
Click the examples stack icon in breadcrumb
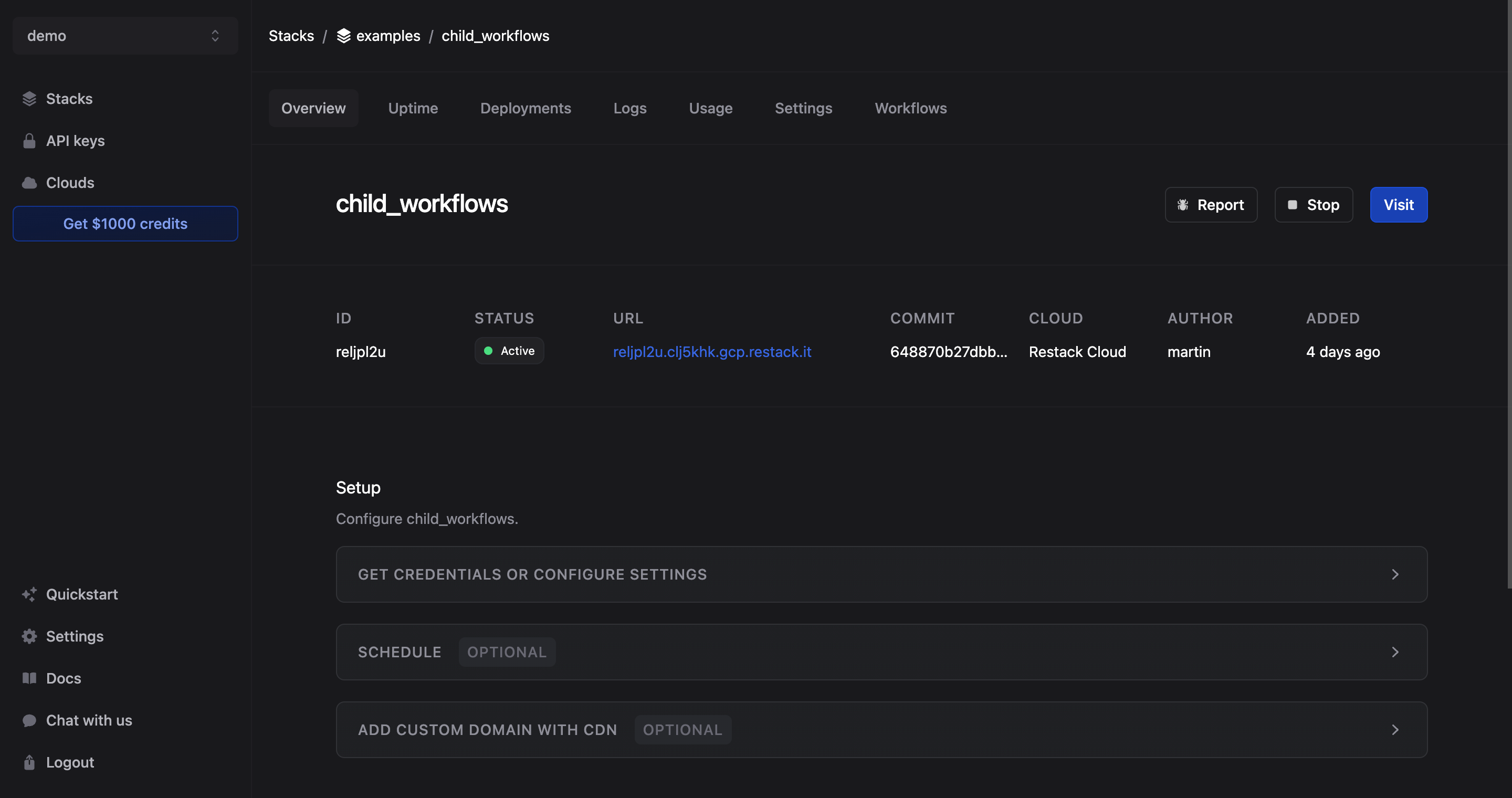(x=344, y=36)
